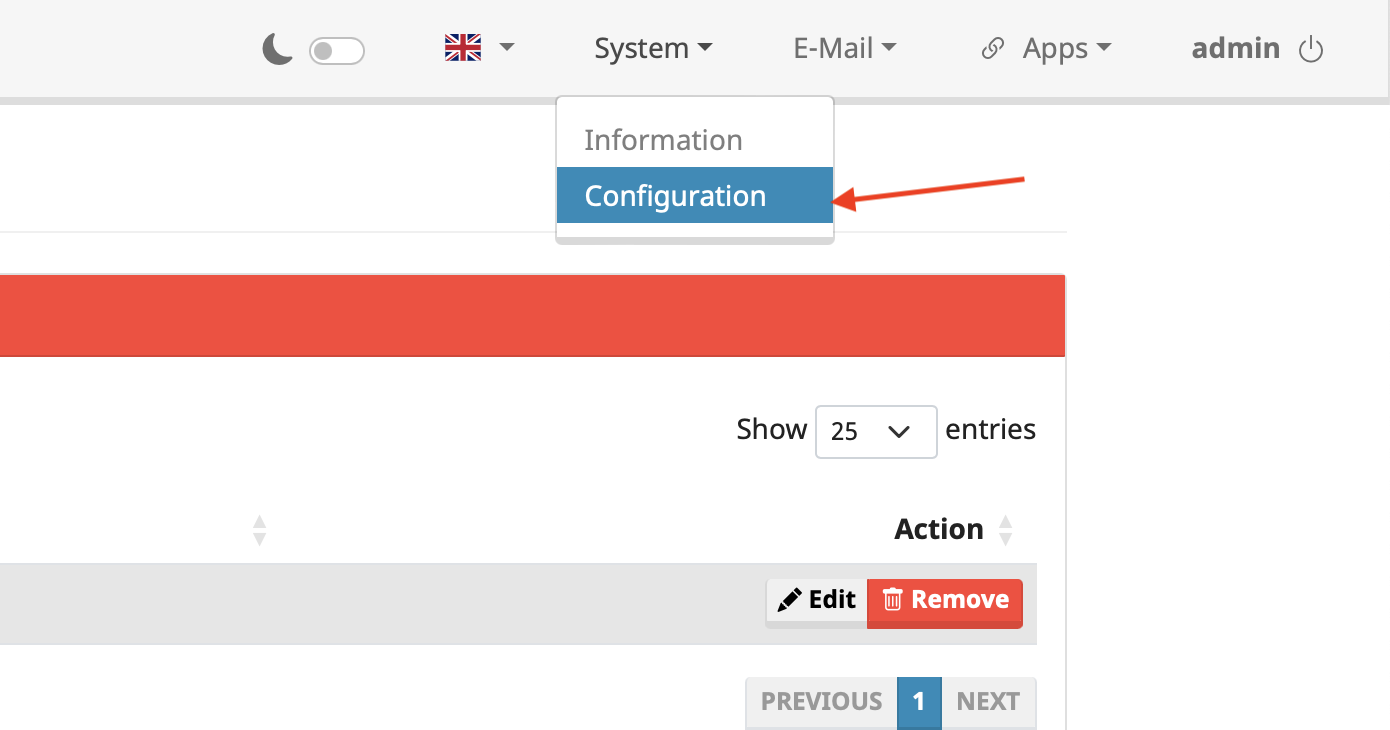Viewport: 1390px width, 730px height.
Task: Open the Show entries count dropdown
Action: 876,431
